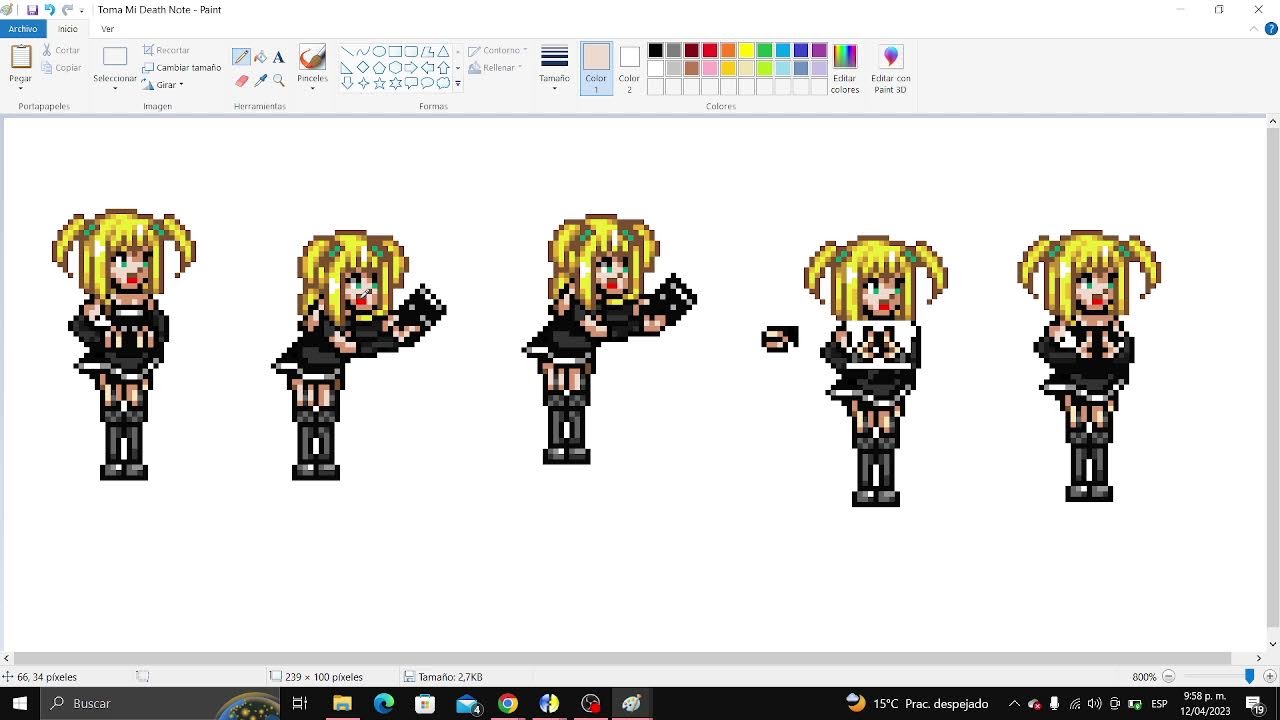
Task: Click the volume icon in system tray
Action: coord(1094,704)
